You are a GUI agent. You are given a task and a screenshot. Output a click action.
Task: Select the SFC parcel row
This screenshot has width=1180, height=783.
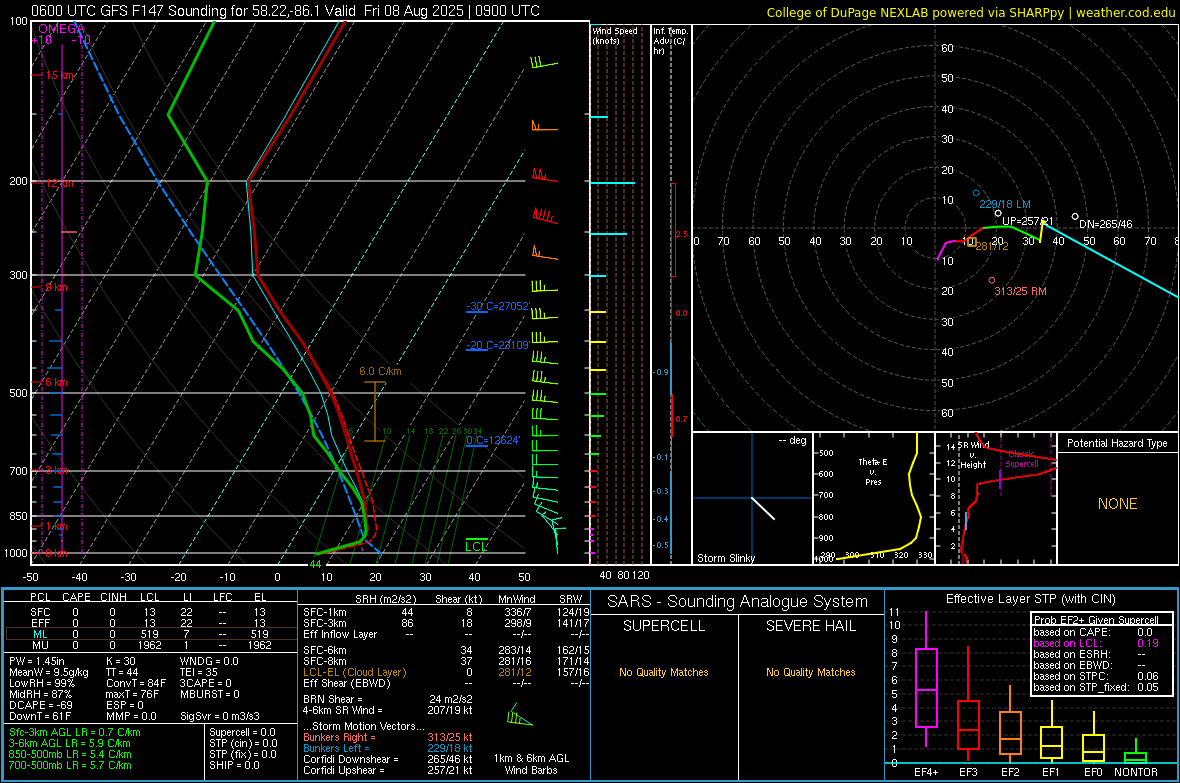pyautogui.click(x=151, y=612)
